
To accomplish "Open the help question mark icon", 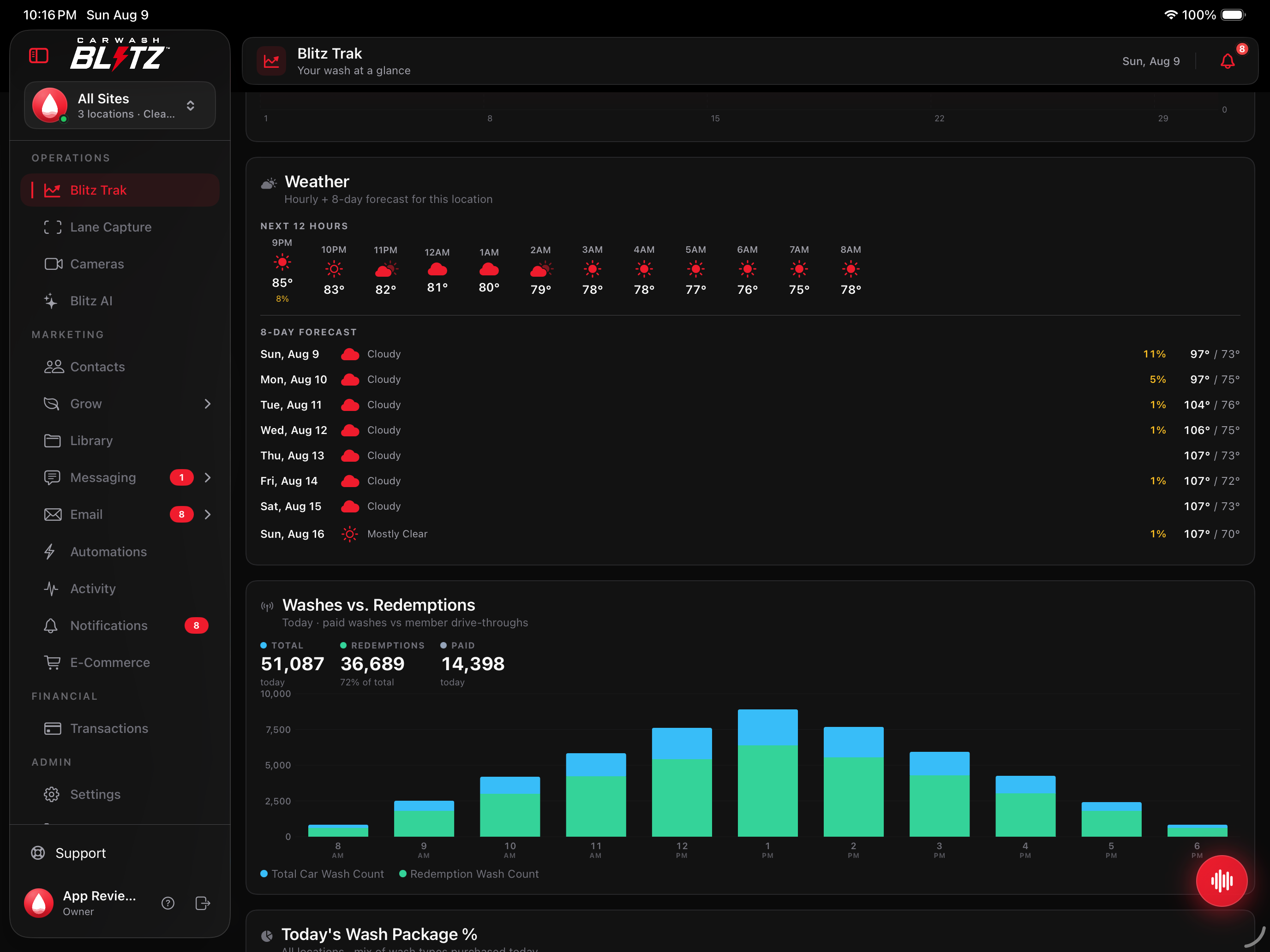I will [x=168, y=903].
